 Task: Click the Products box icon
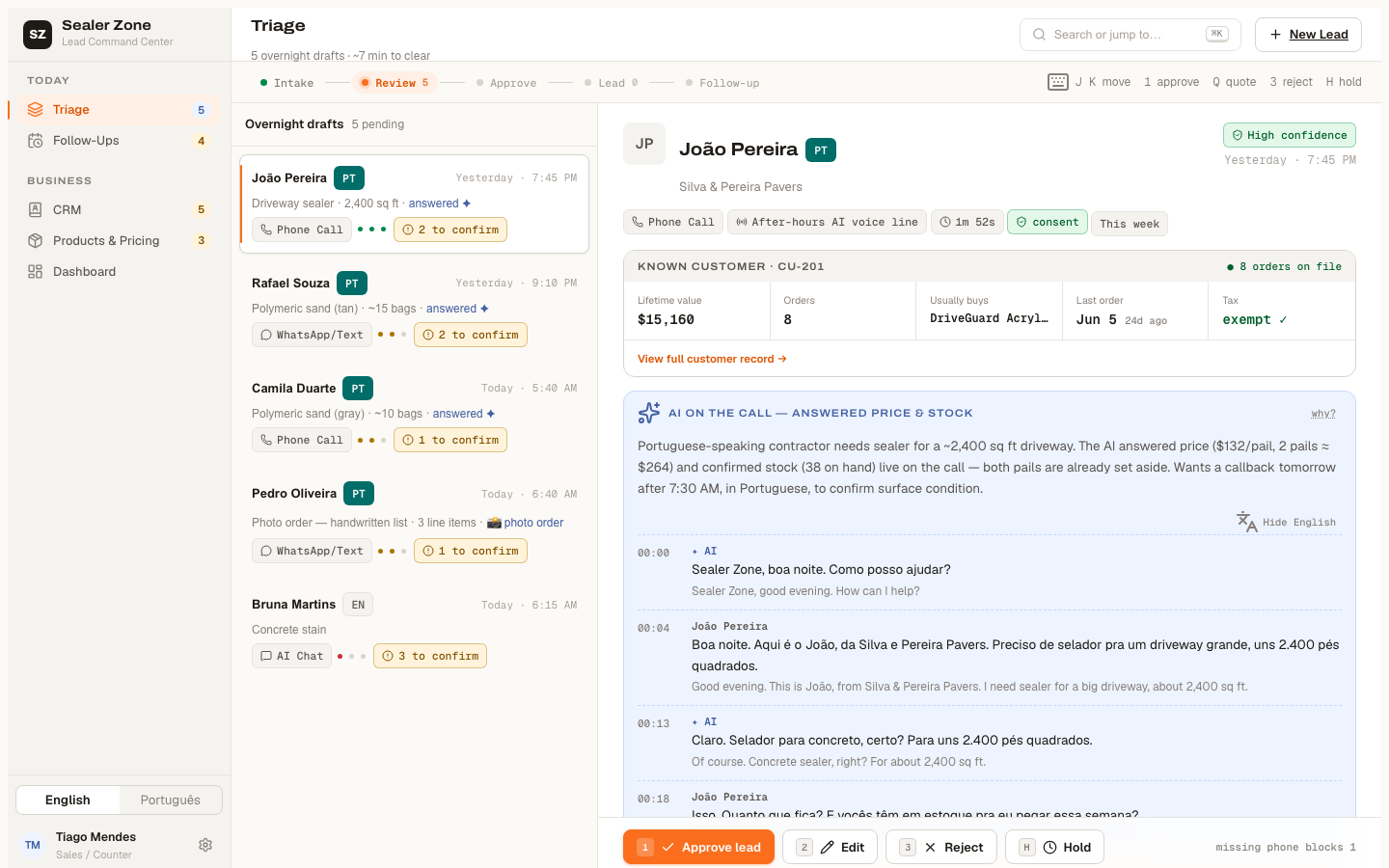(36, 241)
